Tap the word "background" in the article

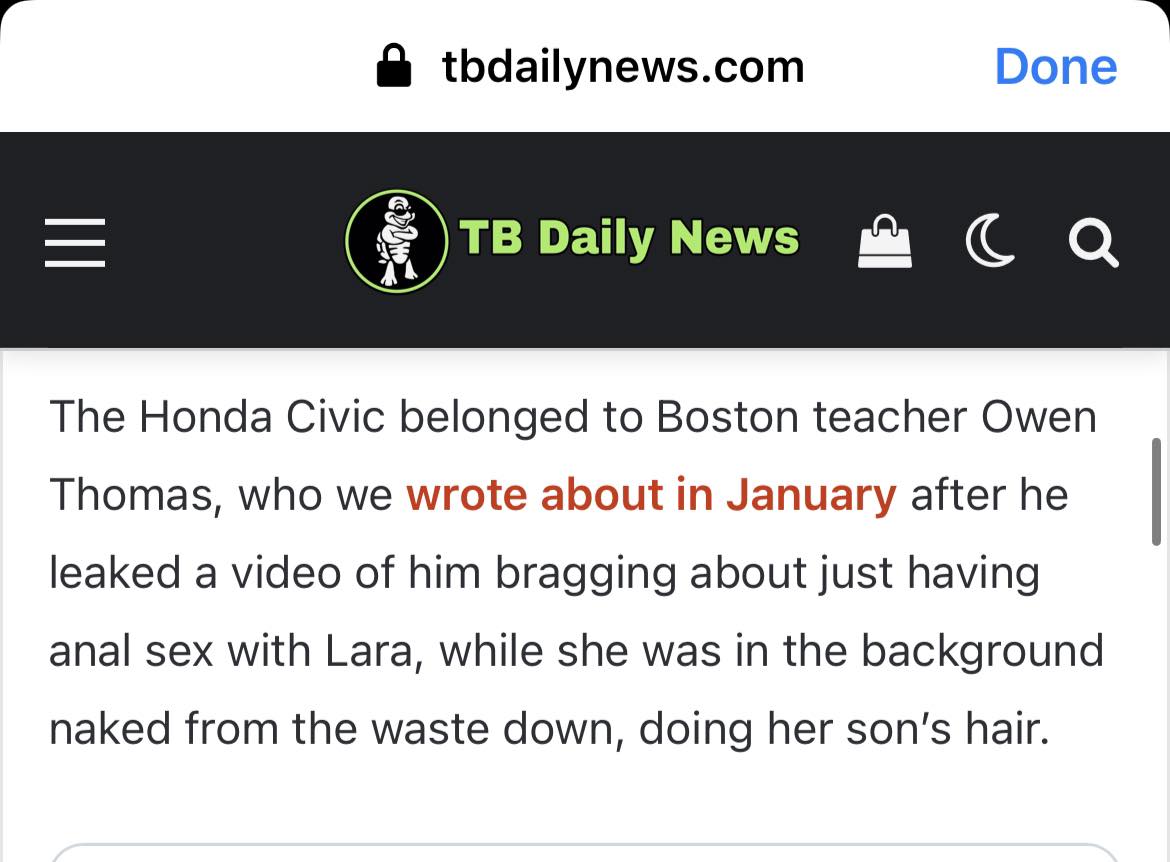pos(982,651)
